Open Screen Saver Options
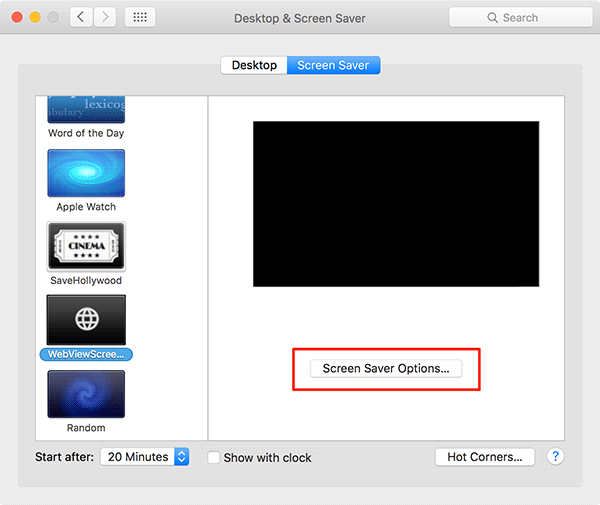 [386, 368]
